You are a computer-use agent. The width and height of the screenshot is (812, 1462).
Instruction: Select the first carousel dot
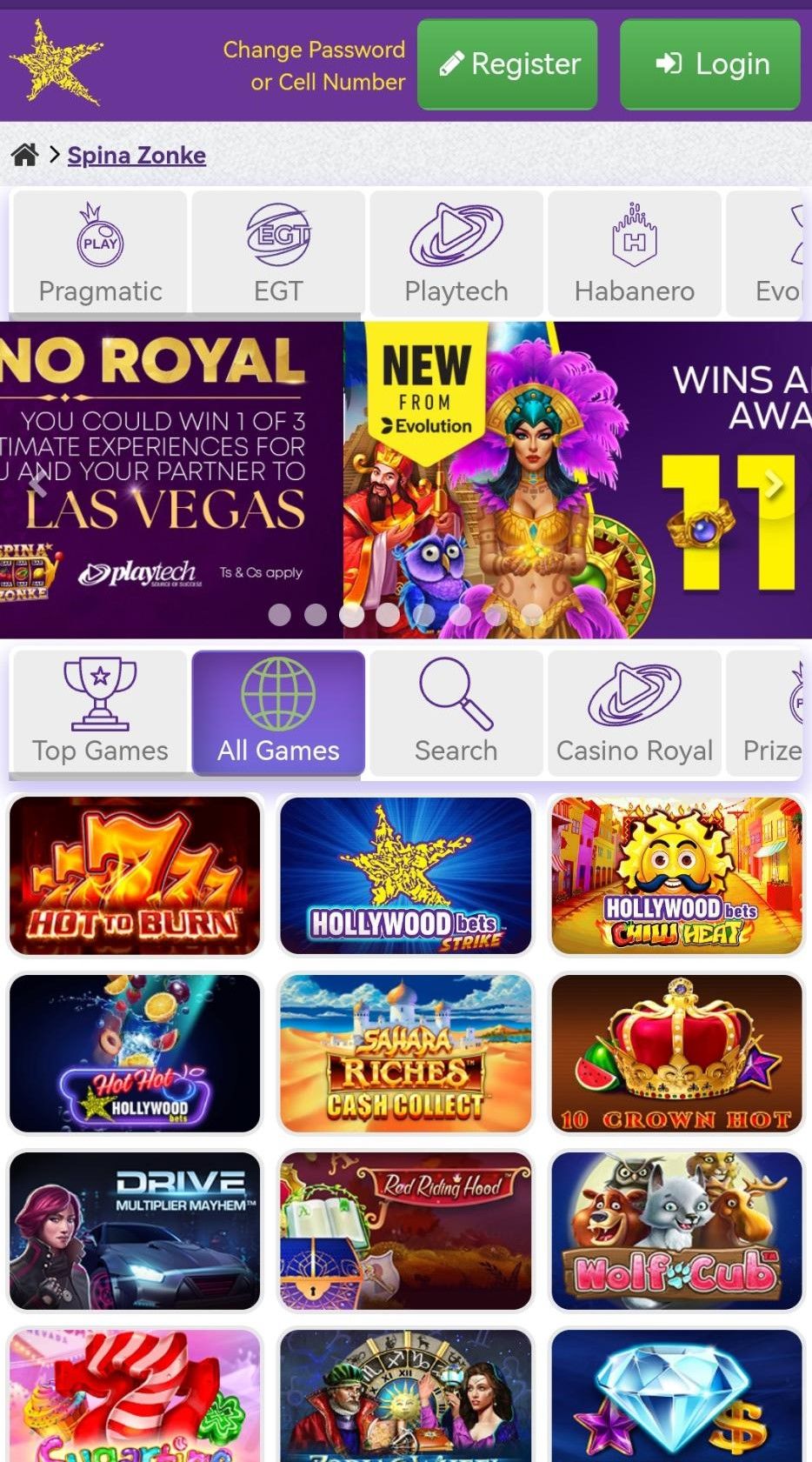[x=280, y=615]
